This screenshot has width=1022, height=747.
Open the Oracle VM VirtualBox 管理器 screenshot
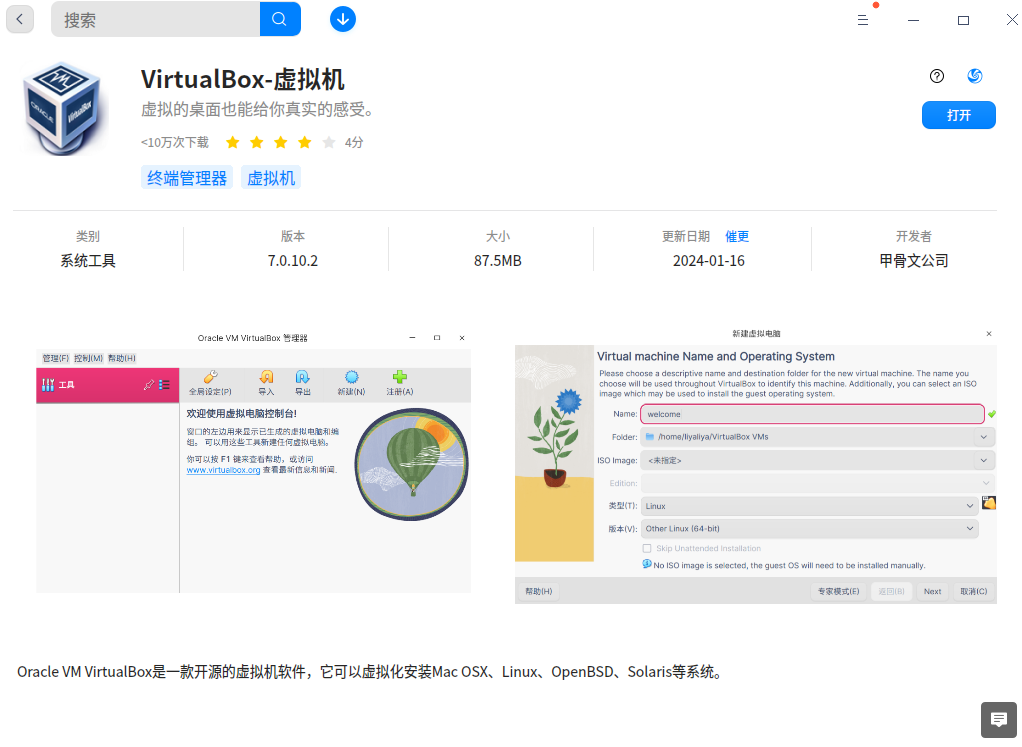coord(254,462)
